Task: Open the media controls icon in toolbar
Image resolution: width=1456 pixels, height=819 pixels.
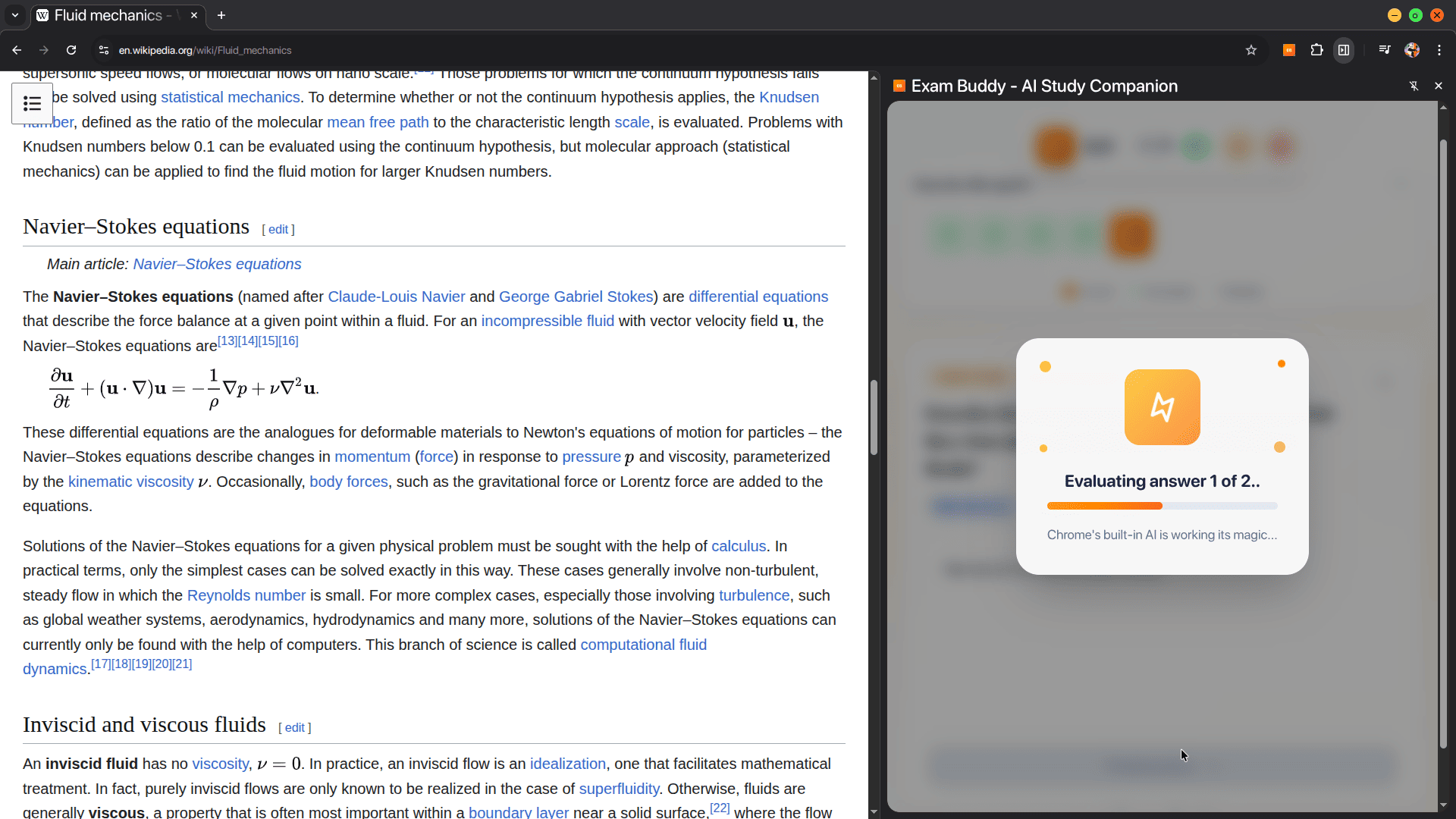Action: (x=1385, y=50)
